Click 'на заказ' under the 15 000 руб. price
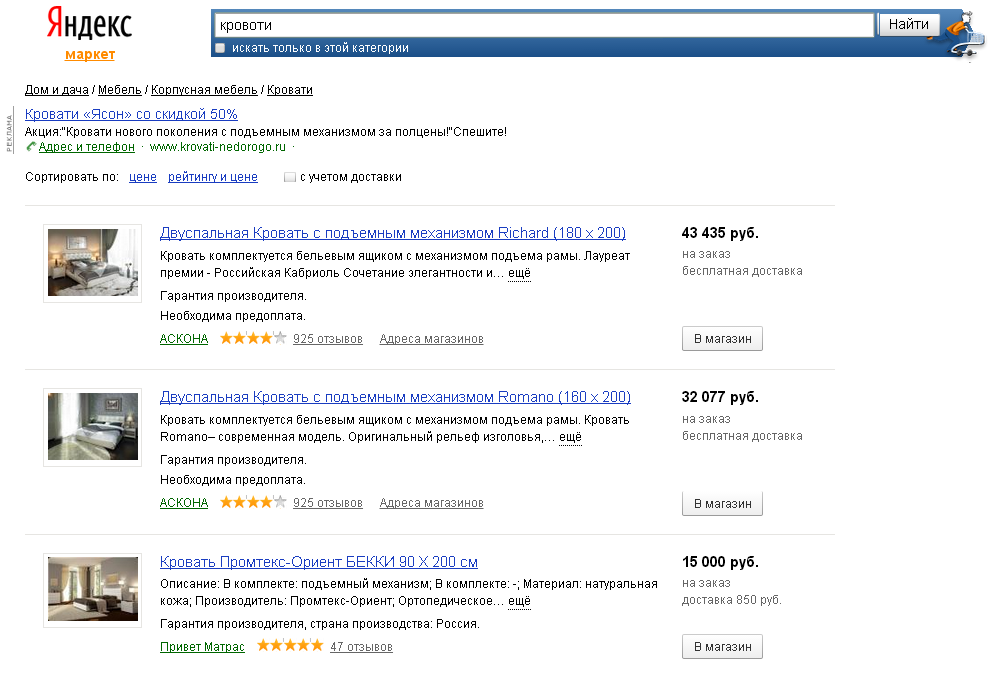This screenshot has height=674, width=989. [706, 583]
